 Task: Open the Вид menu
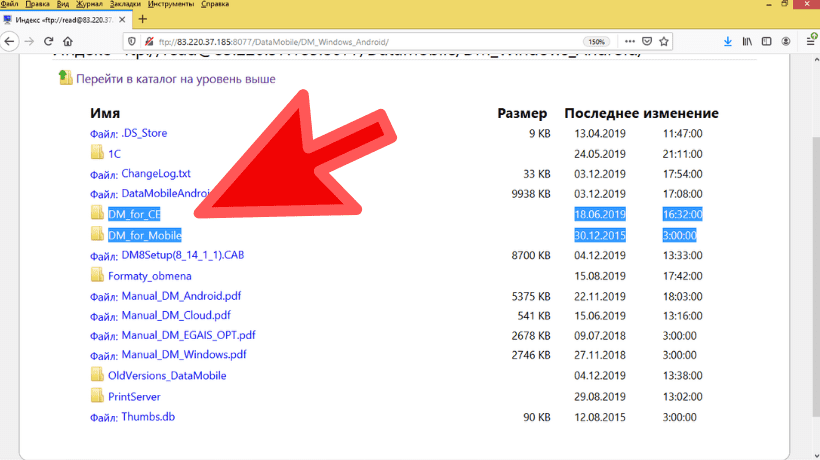tap(63, 4)
